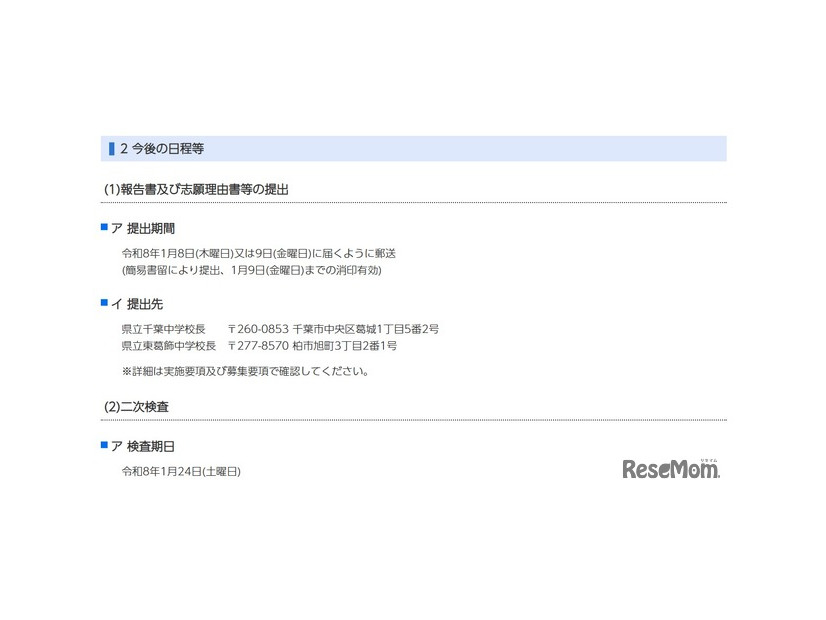Image resolution: width=826 pixels, height=620 pixels.
Task: Click the blue bullet icon before ア 提出期間
Action: pos(104,226)
